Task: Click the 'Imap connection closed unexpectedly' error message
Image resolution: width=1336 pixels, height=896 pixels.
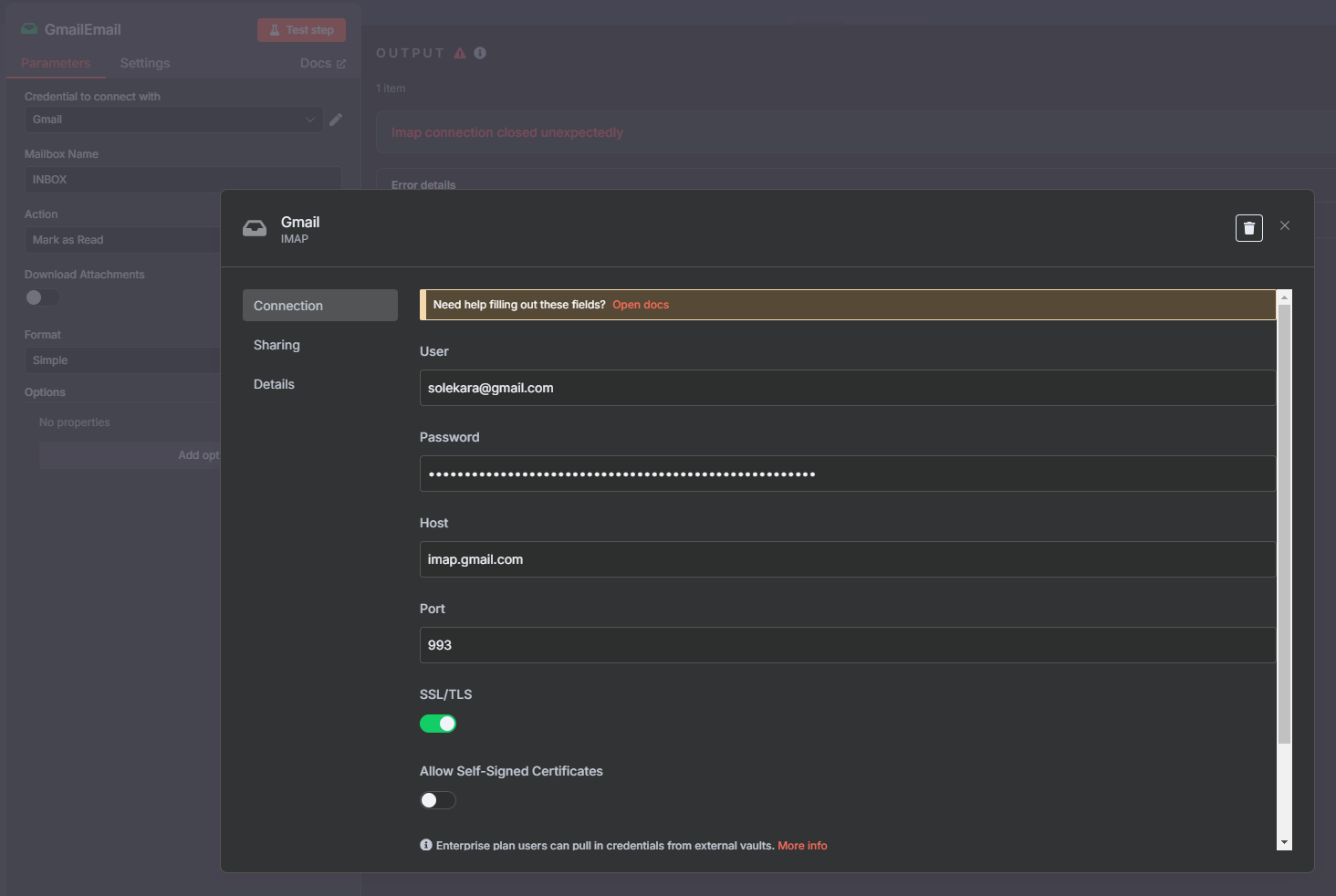Action: (507, 132)
